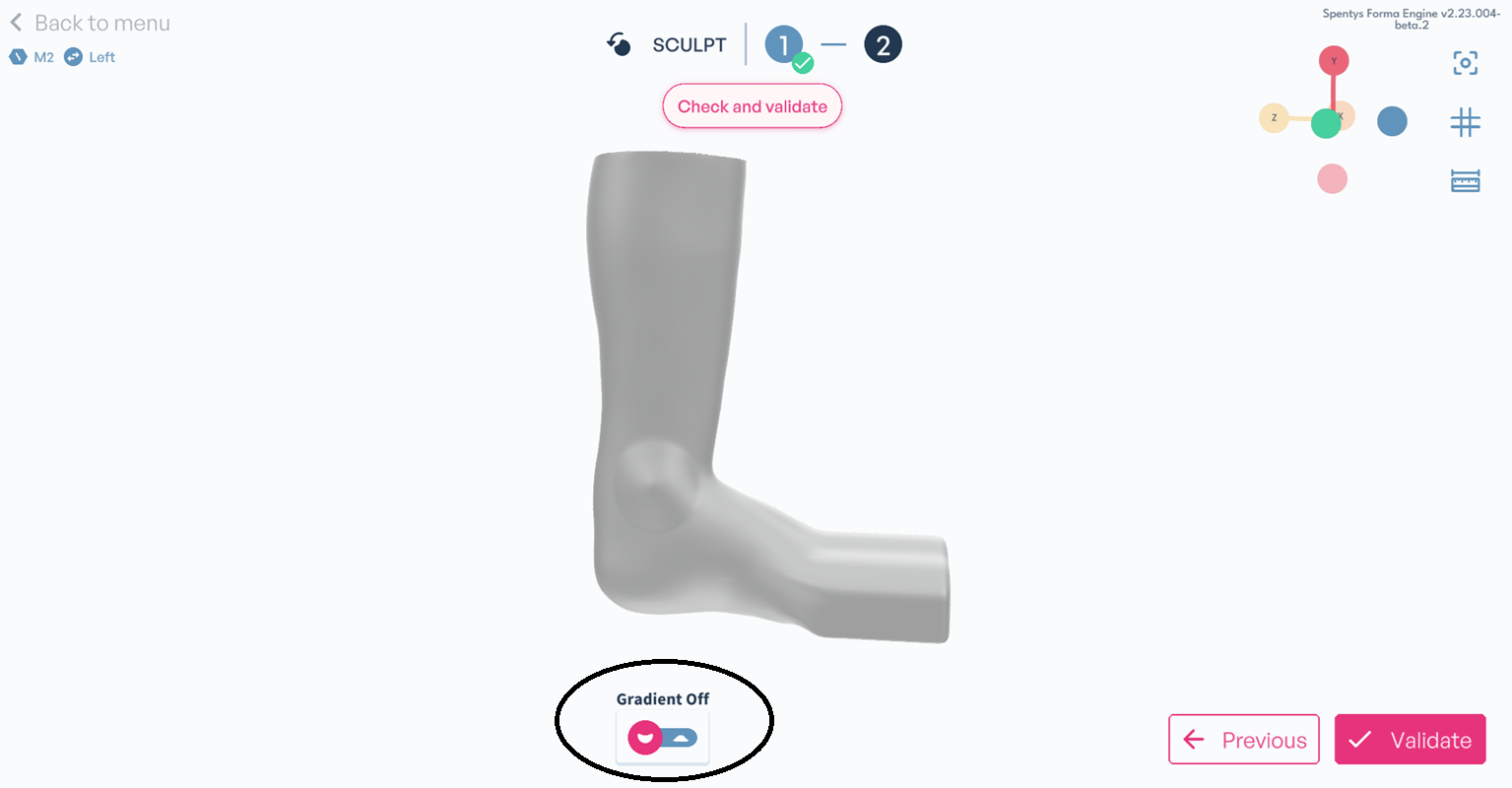Click the green gizmo center dot

(x=1326, y=123)
